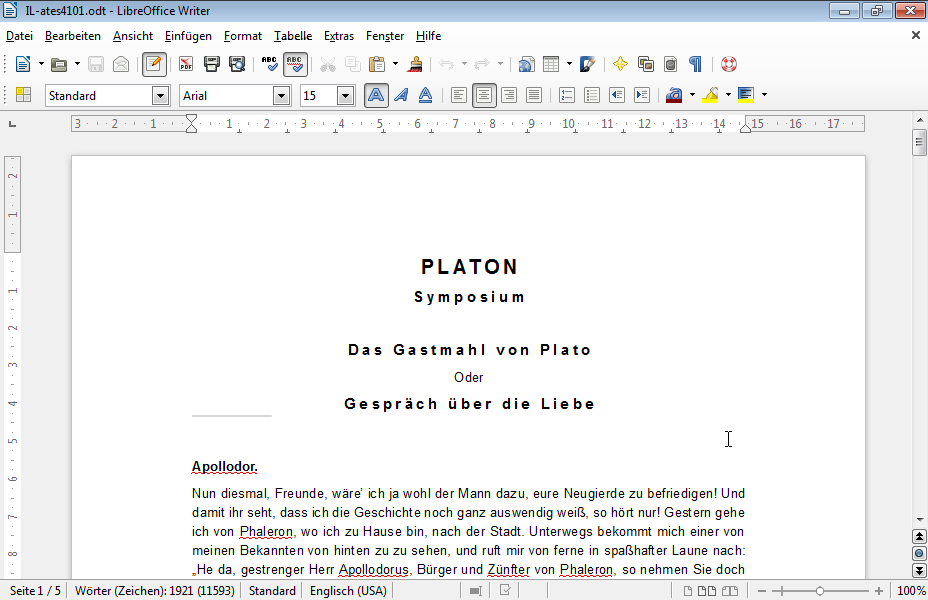928x600 pixels.
Task: Open the Extras menu
Action: pyautogui.click(x=339, y=36)
